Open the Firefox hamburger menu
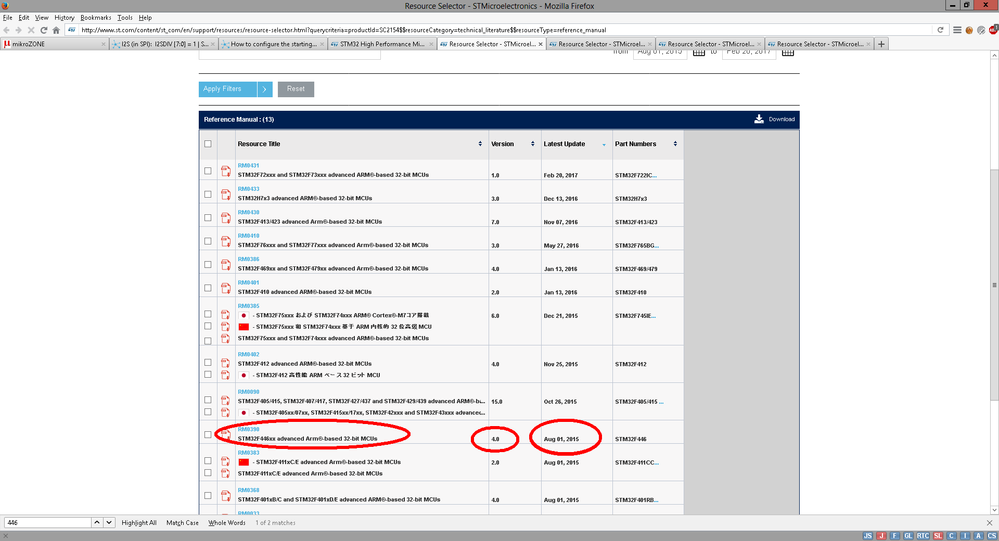 pos(957,30)
